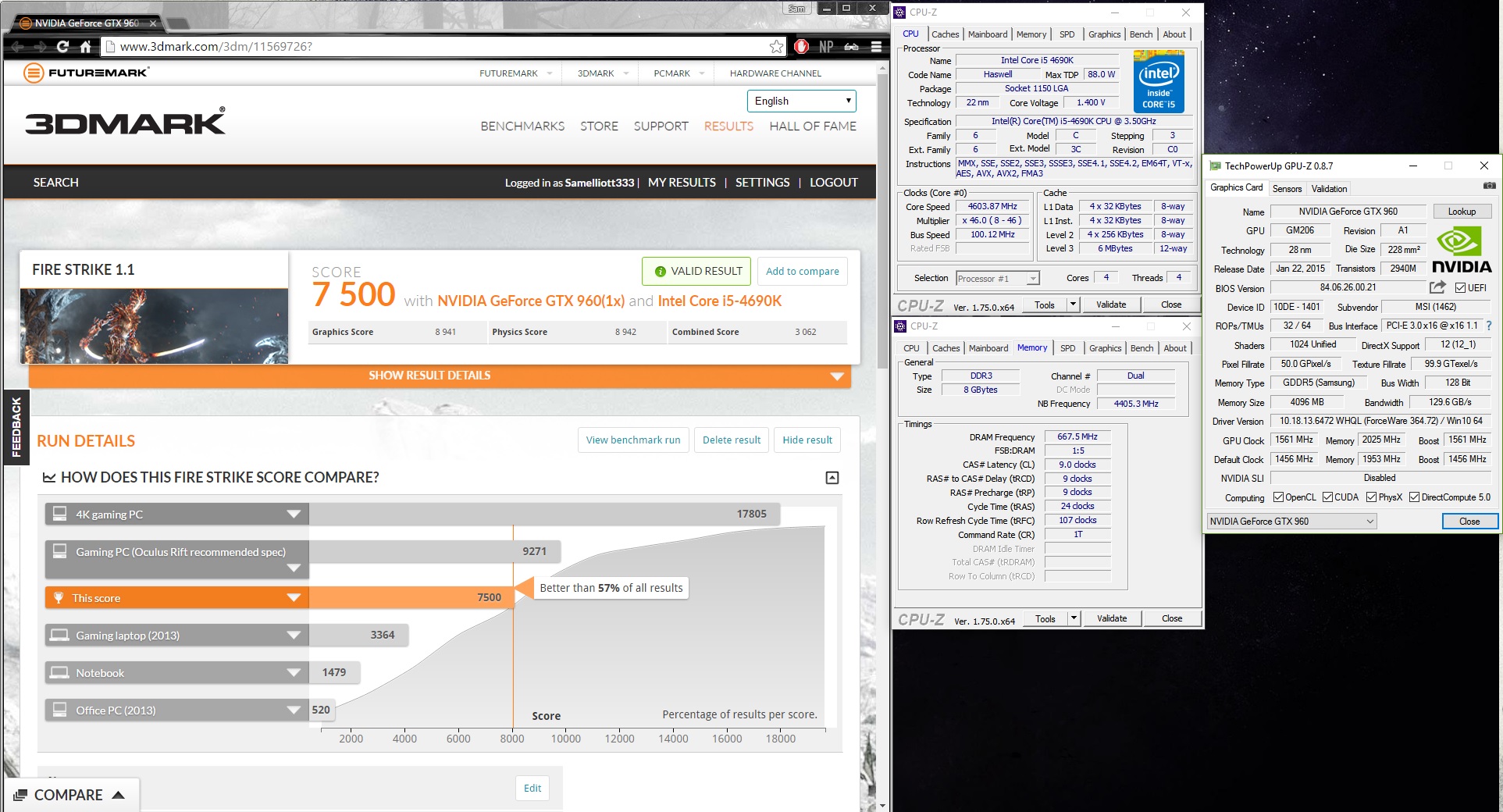Toggle the OpenCL checkbox
This screenshot has width=1503, height=812.
click(x=1278, y=497)
